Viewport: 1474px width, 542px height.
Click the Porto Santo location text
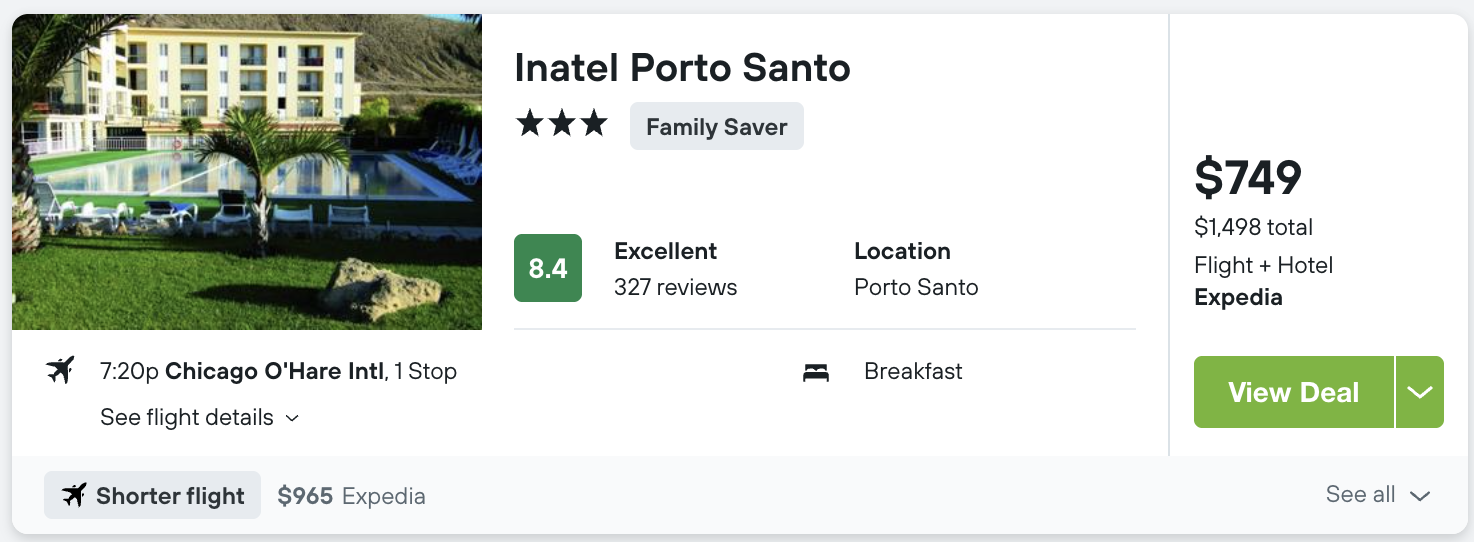tap(916, 287)
